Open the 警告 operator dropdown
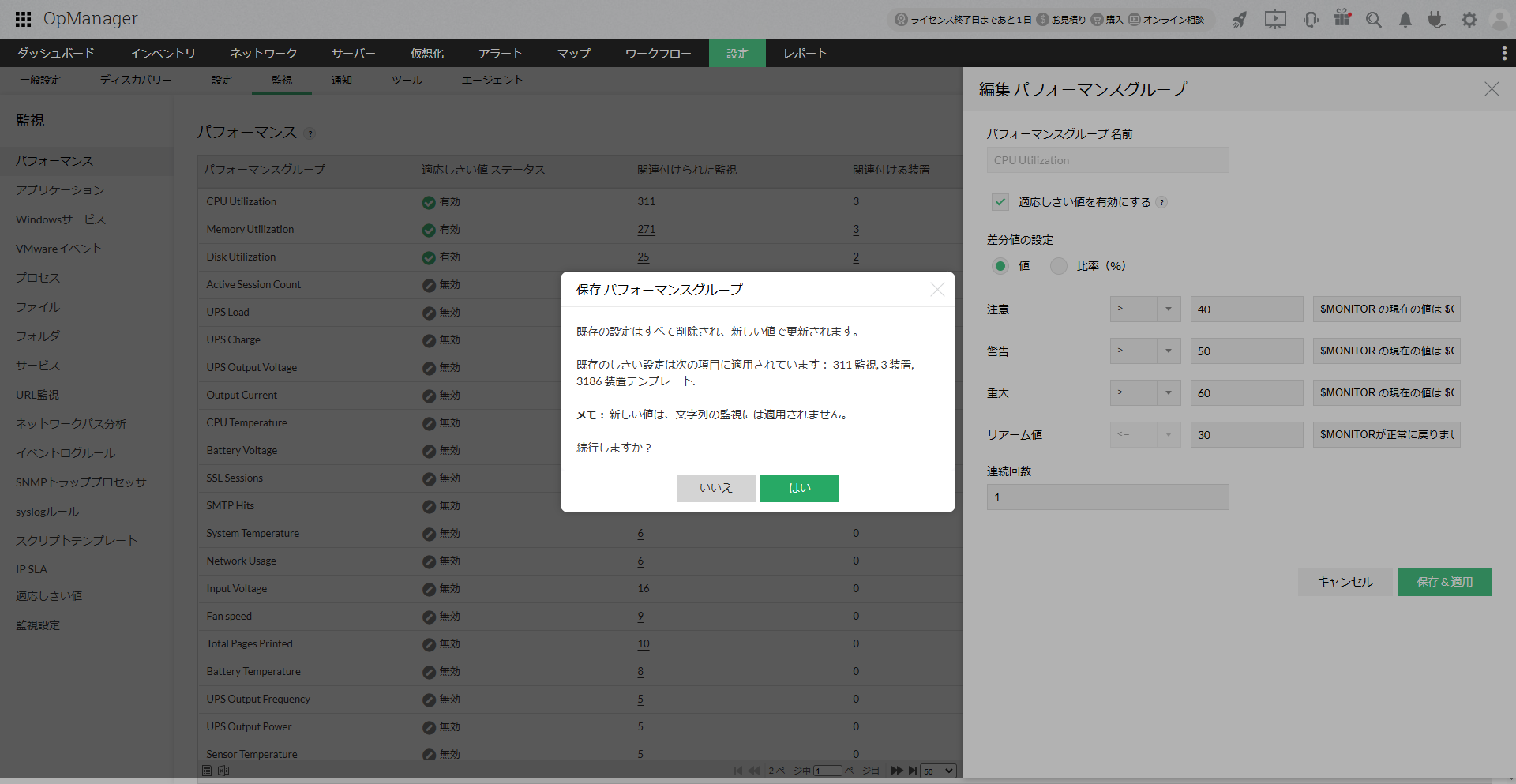This screenshot has height=784, width=1516. coord(1145,351)
